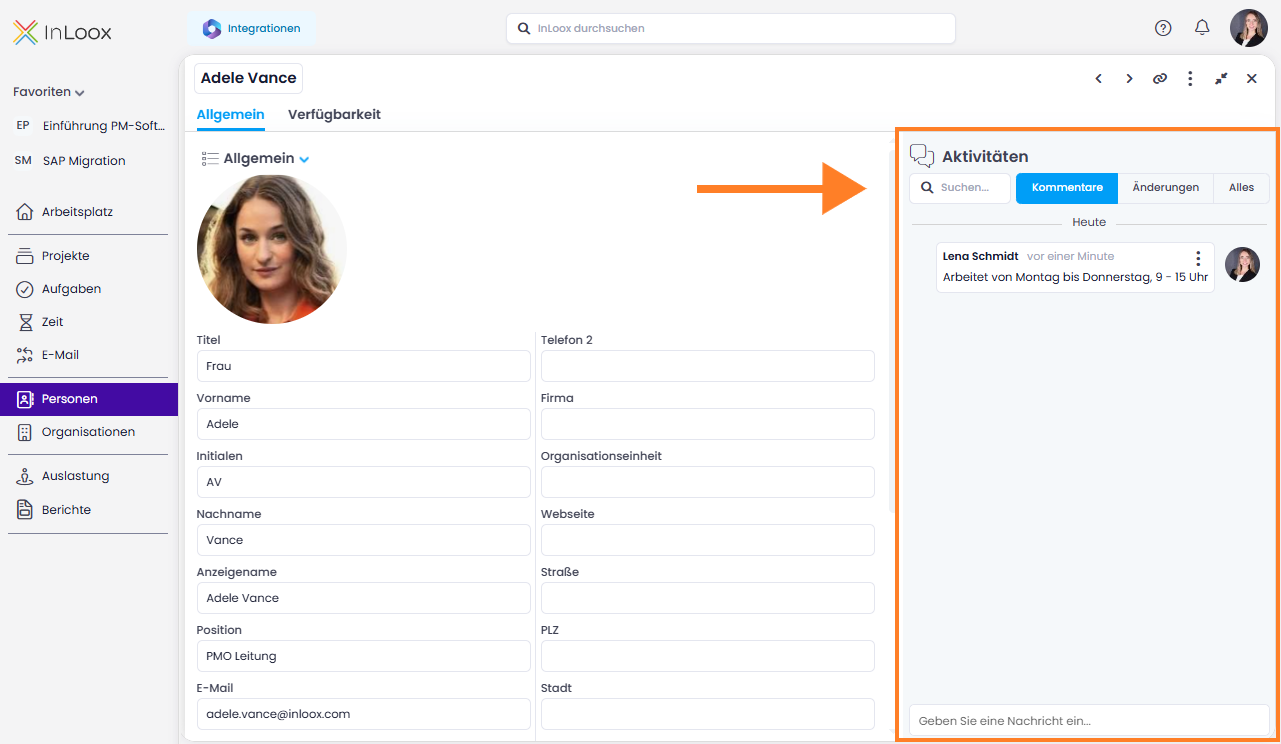Click the Arbeitsplatz label in sidebar
The height and width of the screenshot is (744, 1281).
click(x=77, y=212)
